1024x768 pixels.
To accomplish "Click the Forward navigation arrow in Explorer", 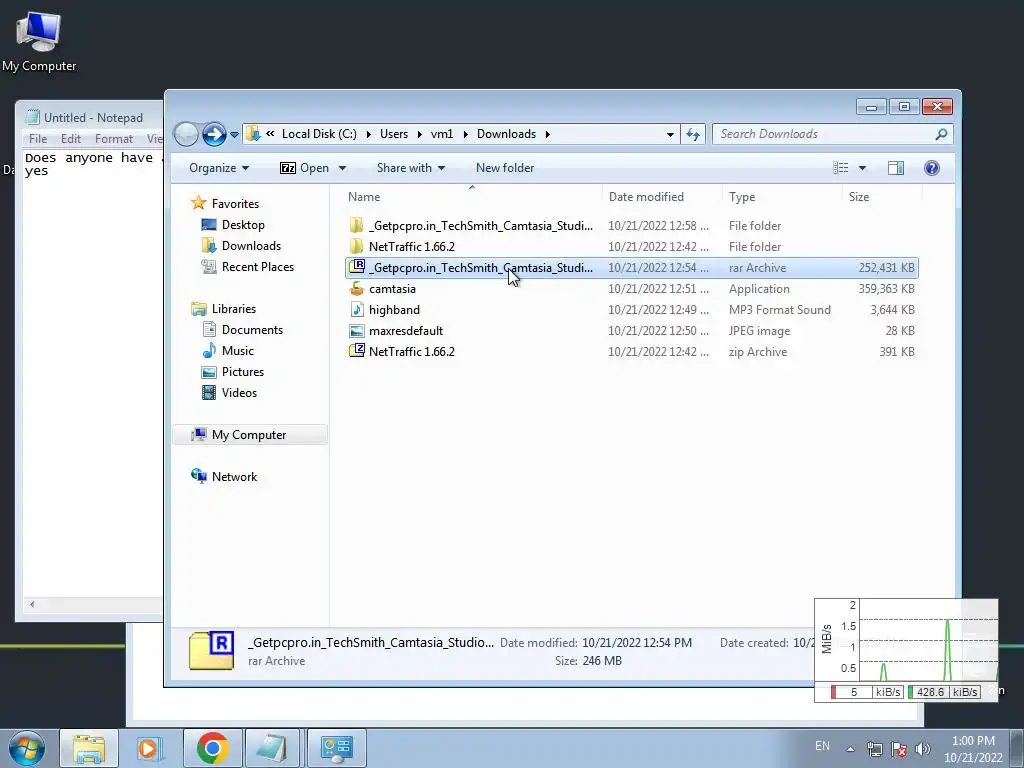I will [x=214, y=134].
